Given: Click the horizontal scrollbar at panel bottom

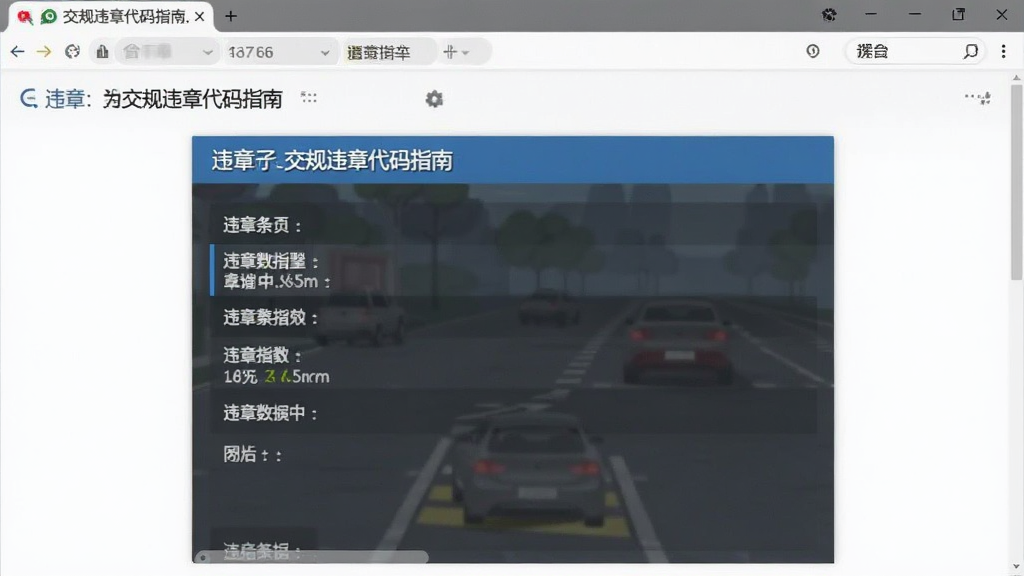Looking at the screenshot, I should (312, 557).
